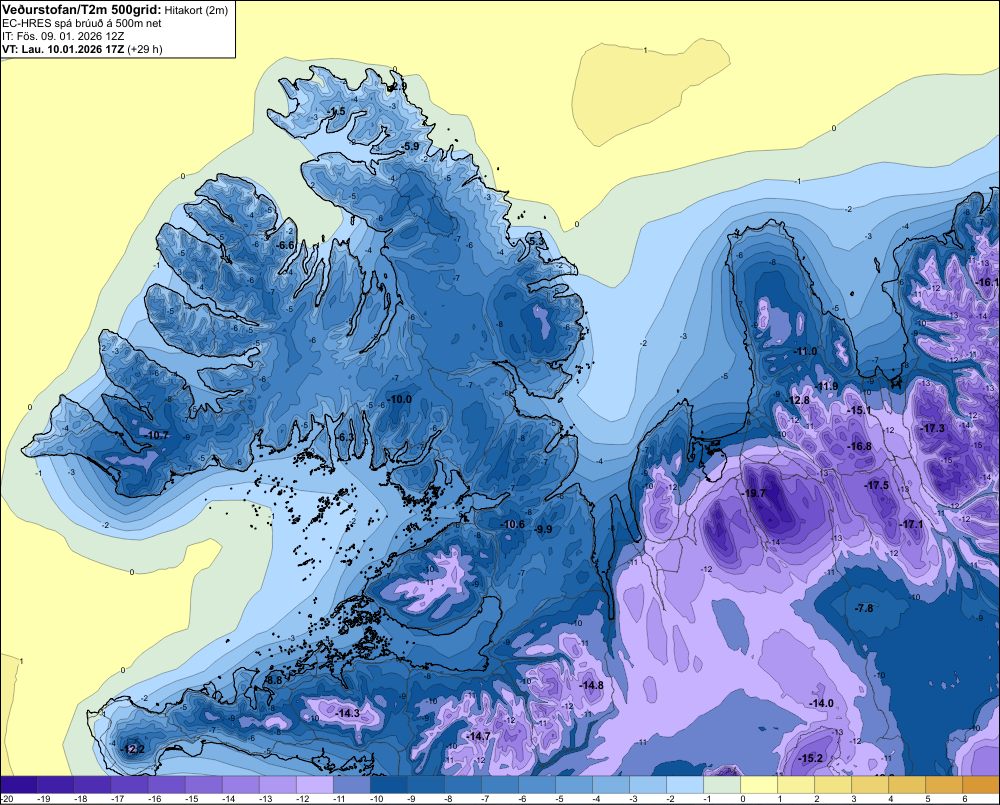Select legend swatch between -12 and -11
This screenshot has width=1000, height=805.
coord(314,785)
